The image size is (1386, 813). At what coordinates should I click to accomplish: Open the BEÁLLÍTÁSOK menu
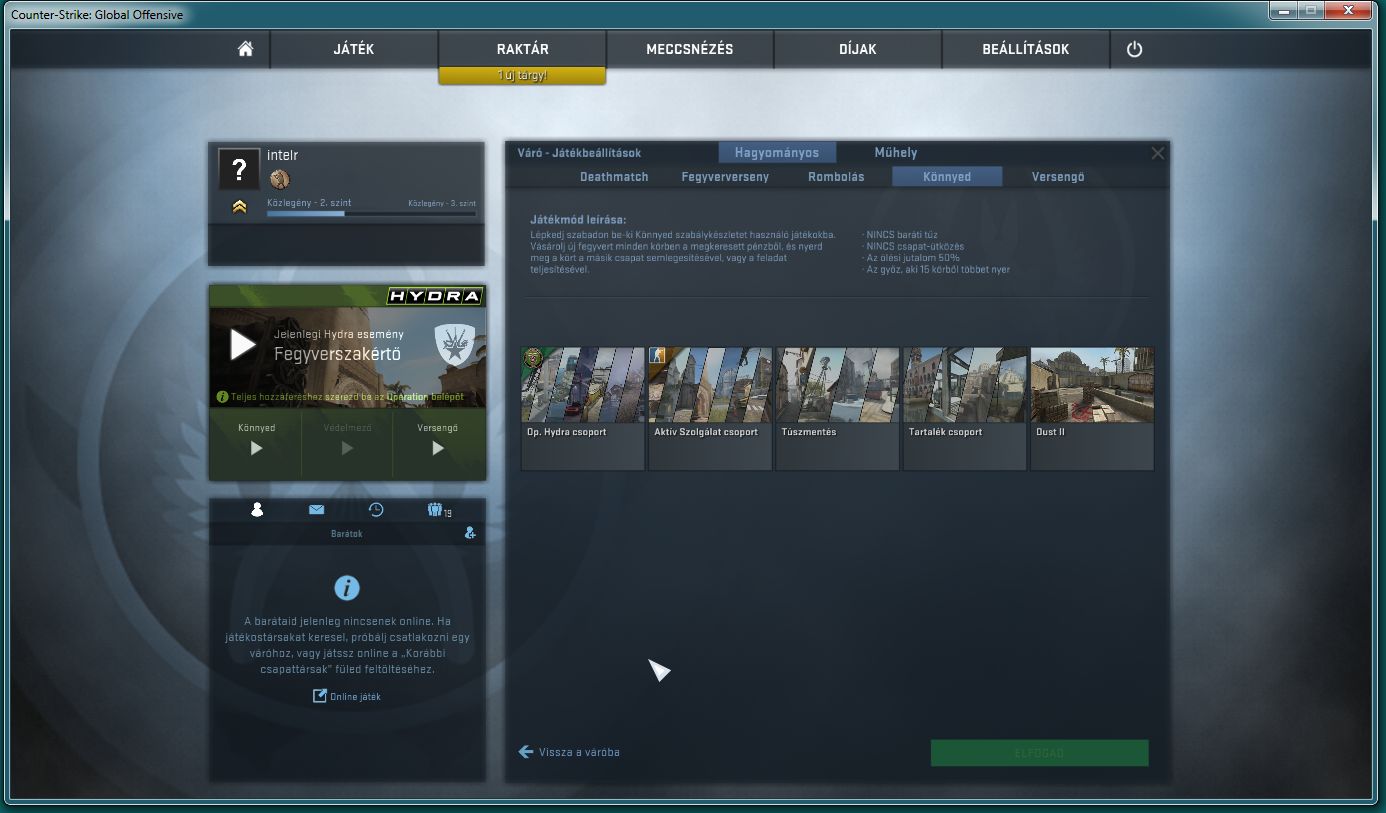[x=1026, y=49]
